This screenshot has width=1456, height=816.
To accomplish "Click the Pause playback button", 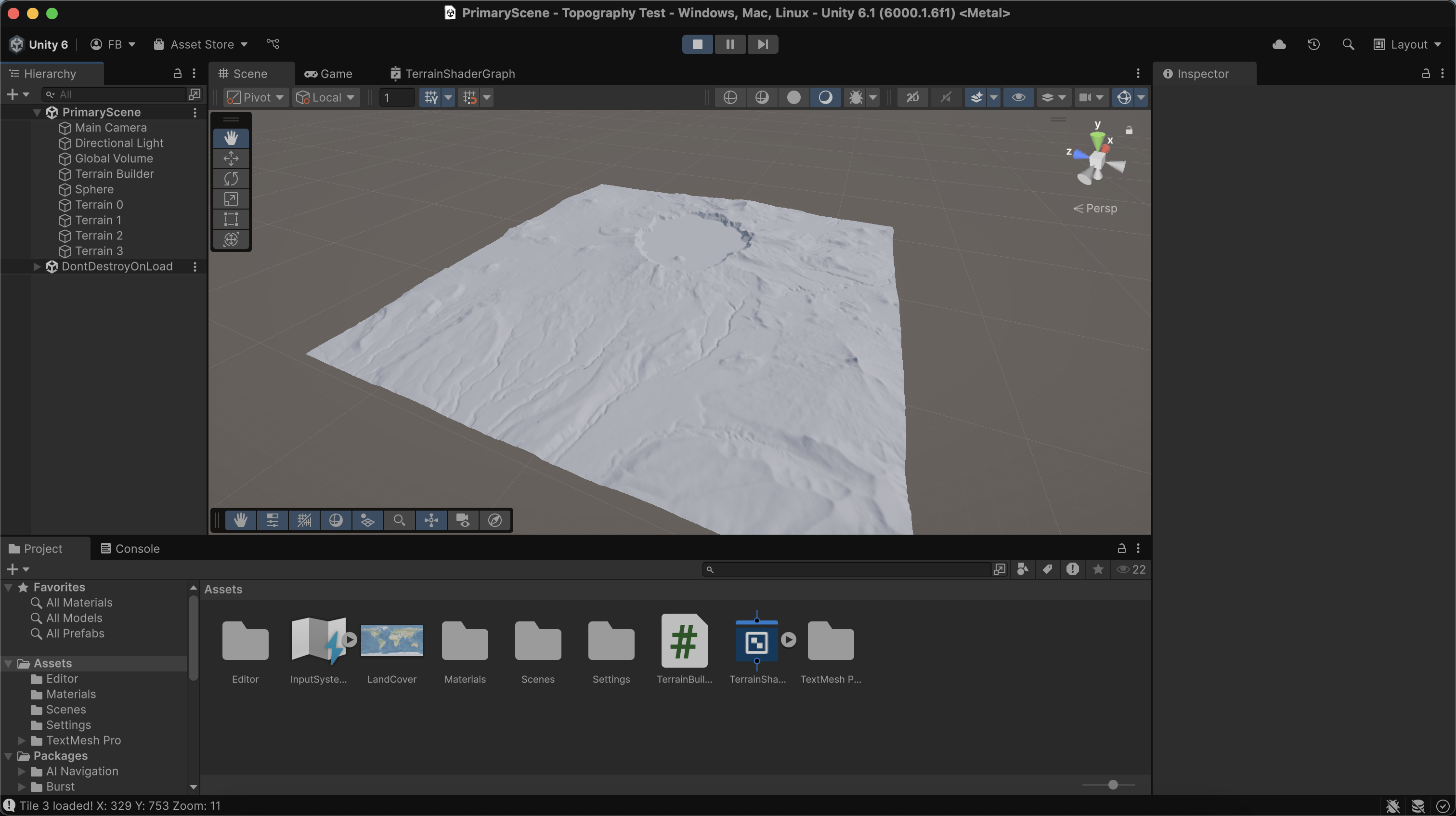I will click(x=730, y=44).
